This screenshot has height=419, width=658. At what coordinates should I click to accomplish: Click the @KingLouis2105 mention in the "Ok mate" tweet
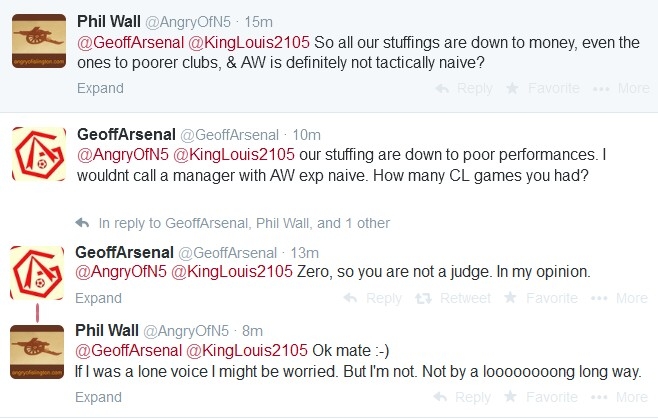[x=241, y=350]
